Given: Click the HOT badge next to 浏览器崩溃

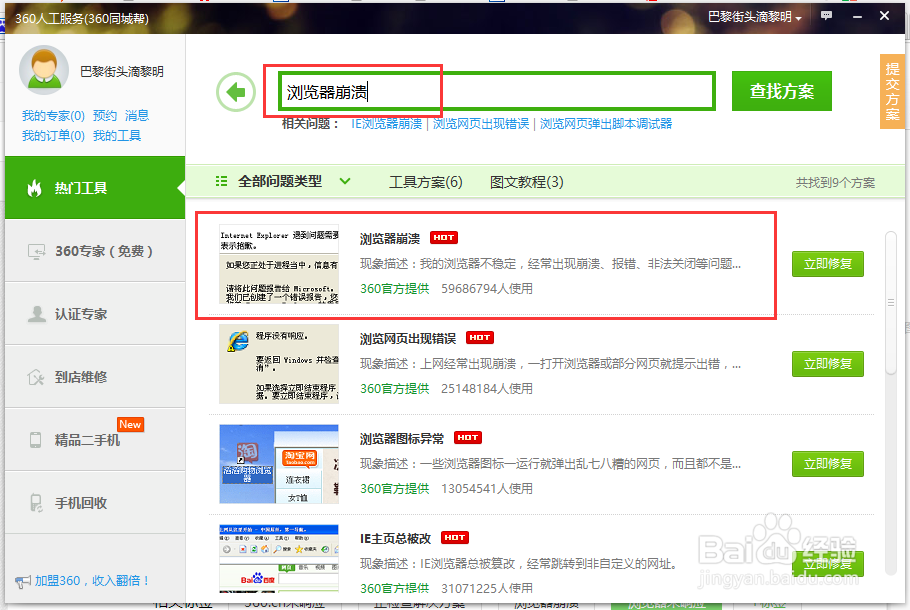Looking at the screenshot, I should (x=444, y=237).
